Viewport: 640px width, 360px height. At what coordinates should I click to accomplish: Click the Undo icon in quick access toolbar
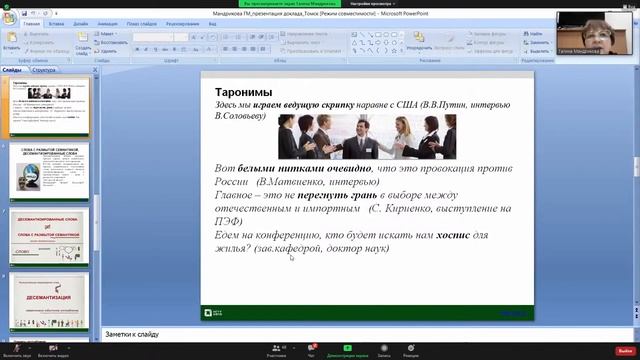34,13
